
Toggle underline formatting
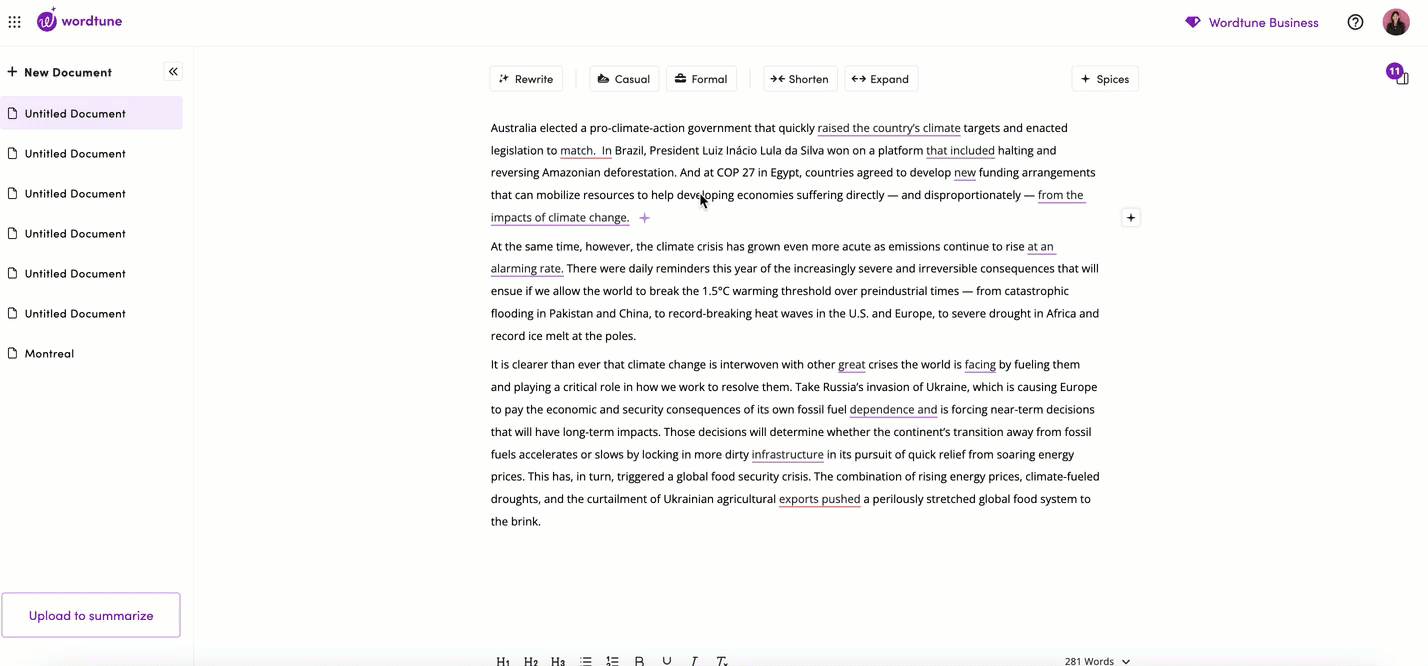667,661
